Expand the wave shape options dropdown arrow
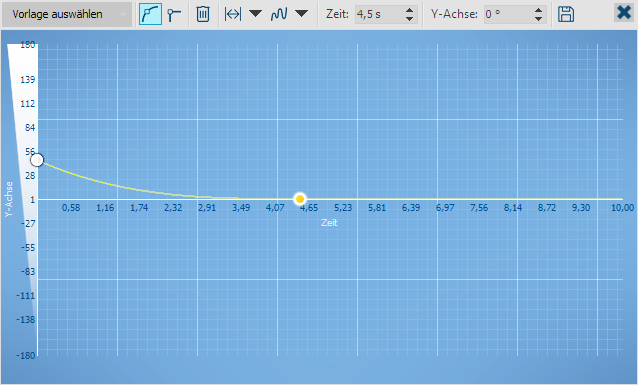The width and height of the screenshot is (638, 385). point(301,14)
